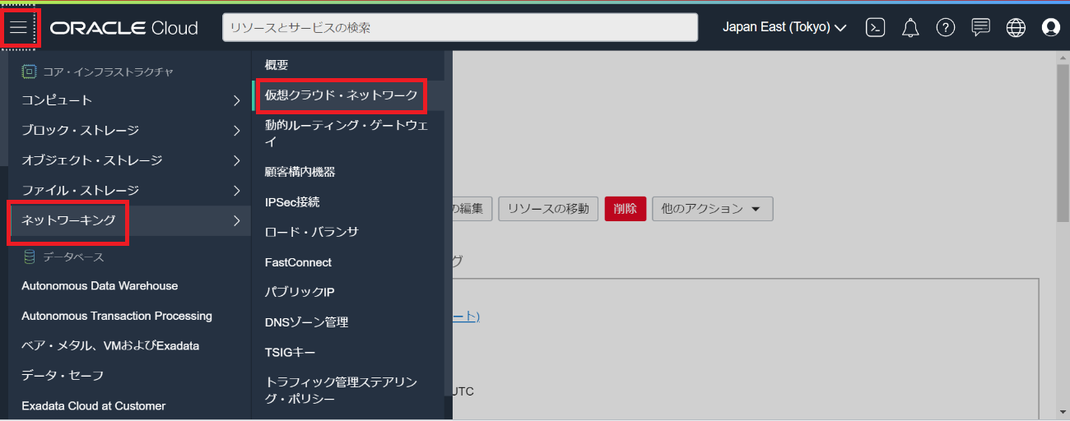Open the hamburger navigation menu
This screenshot has width=1070, height=421.
(x=19, y=28)
